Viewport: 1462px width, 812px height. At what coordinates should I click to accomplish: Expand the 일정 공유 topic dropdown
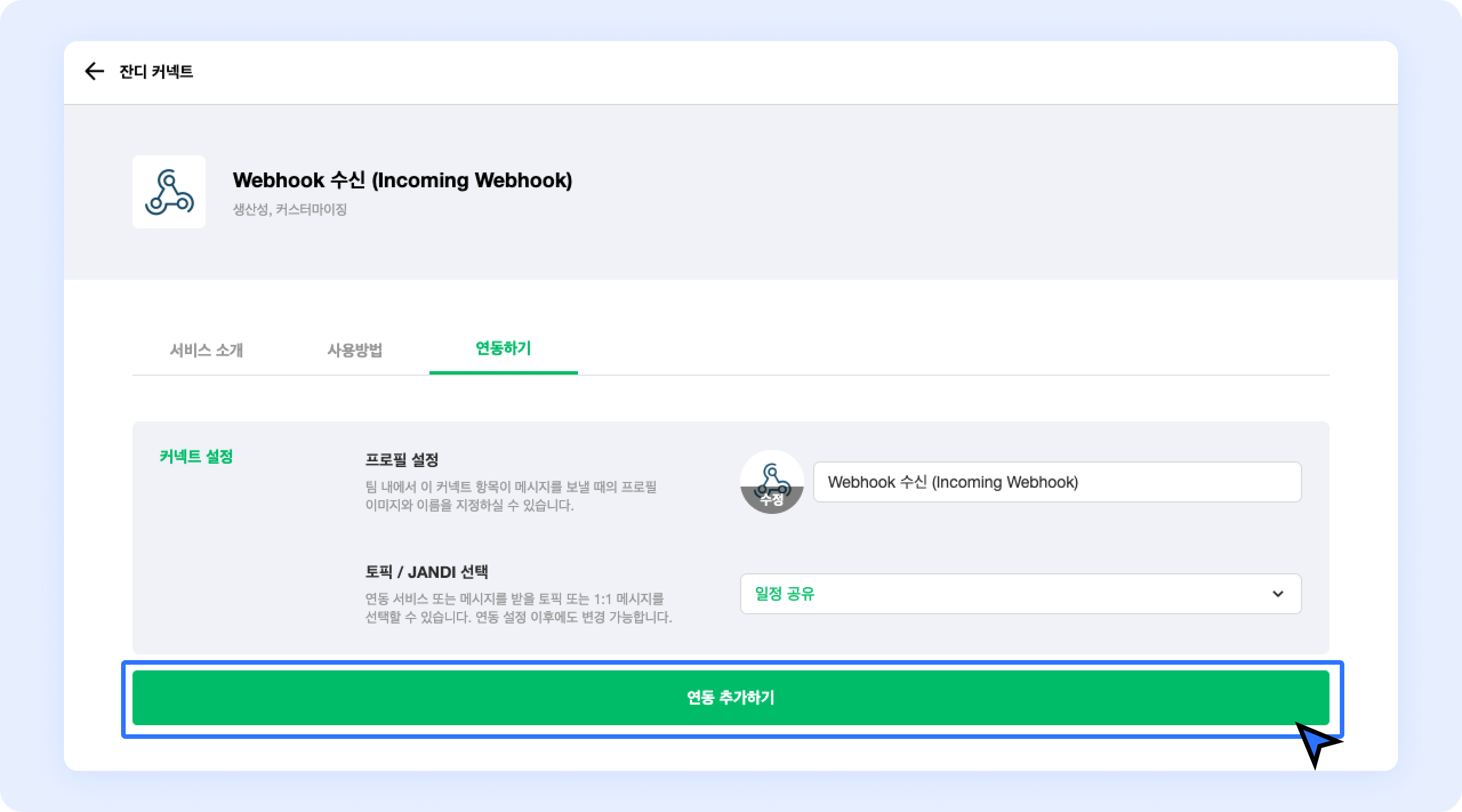[x=1020, y=594]
